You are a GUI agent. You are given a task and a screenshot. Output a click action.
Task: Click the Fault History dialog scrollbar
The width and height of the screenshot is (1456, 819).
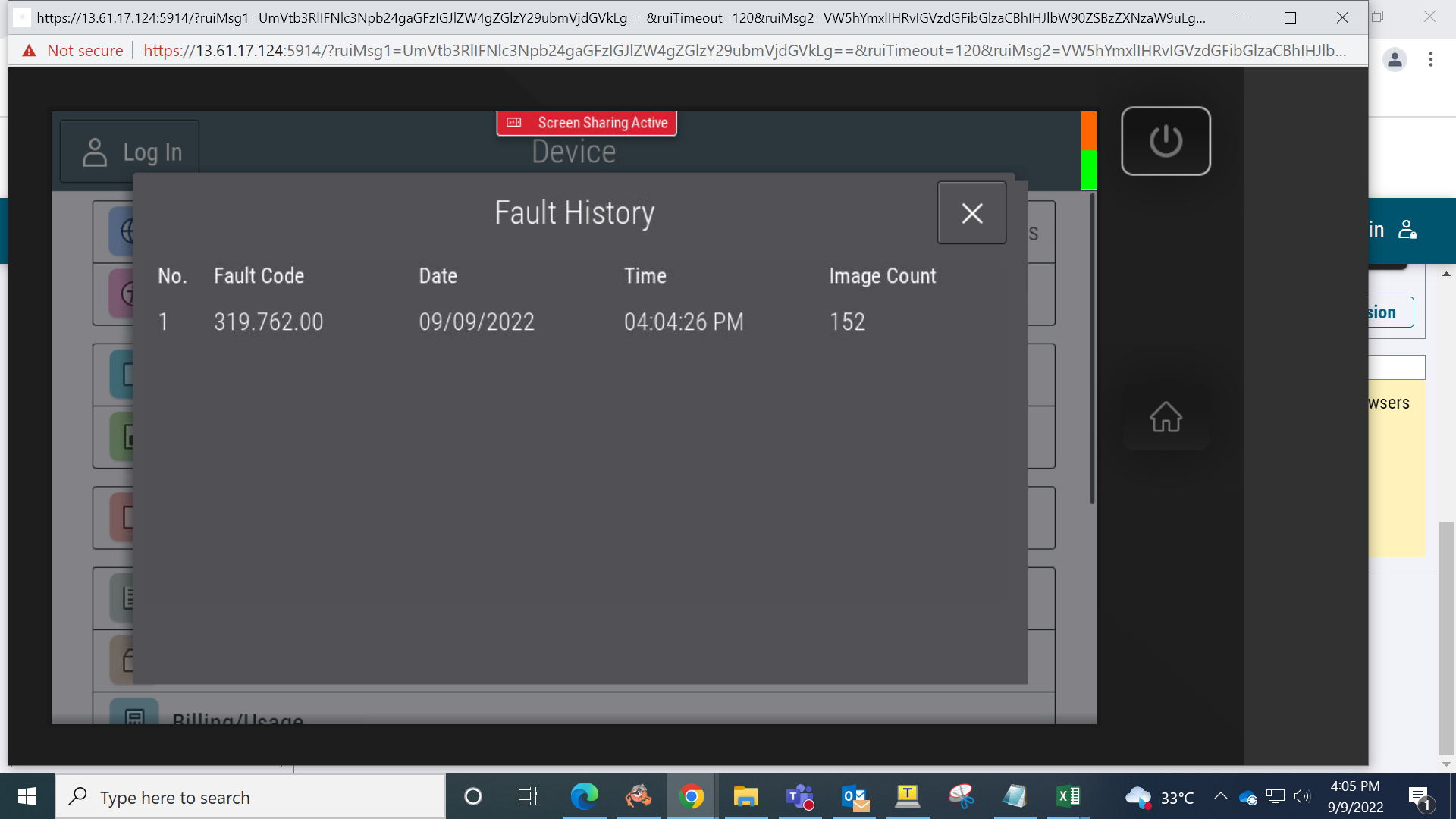pyautogui.click(x=1092, y=349)
